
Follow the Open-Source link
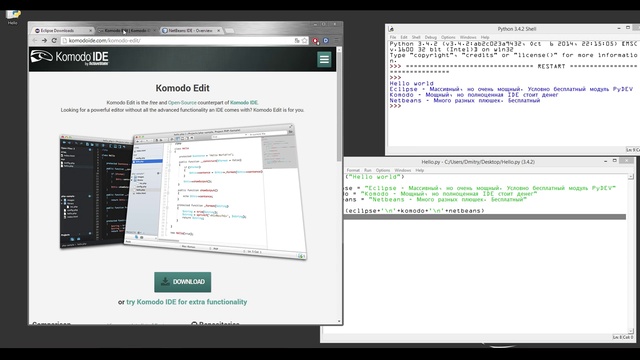pos(182,102)
